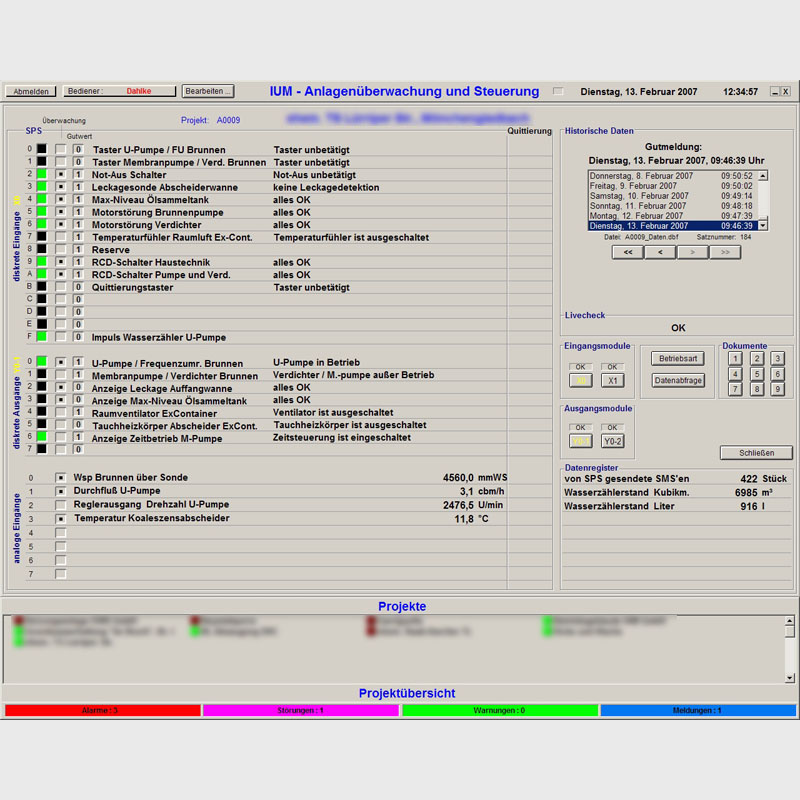The image size is (800, 800).
Task: Click the Bediener name field
Action: click(138, 91)
